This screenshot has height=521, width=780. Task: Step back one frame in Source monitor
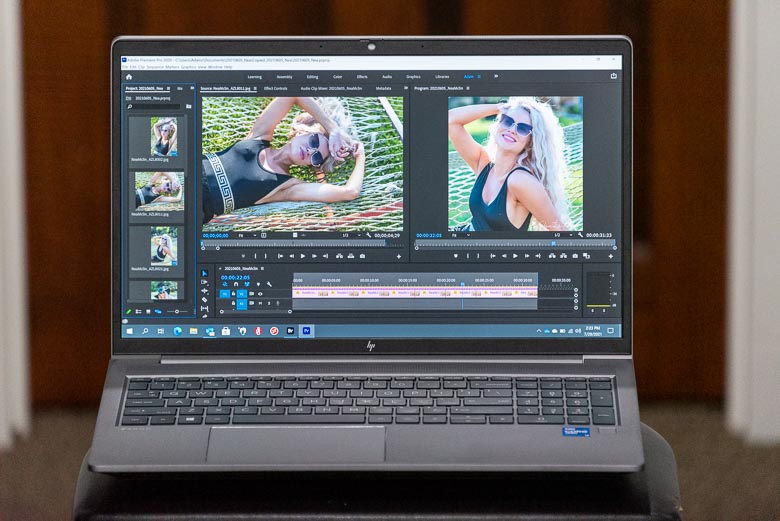292,256
